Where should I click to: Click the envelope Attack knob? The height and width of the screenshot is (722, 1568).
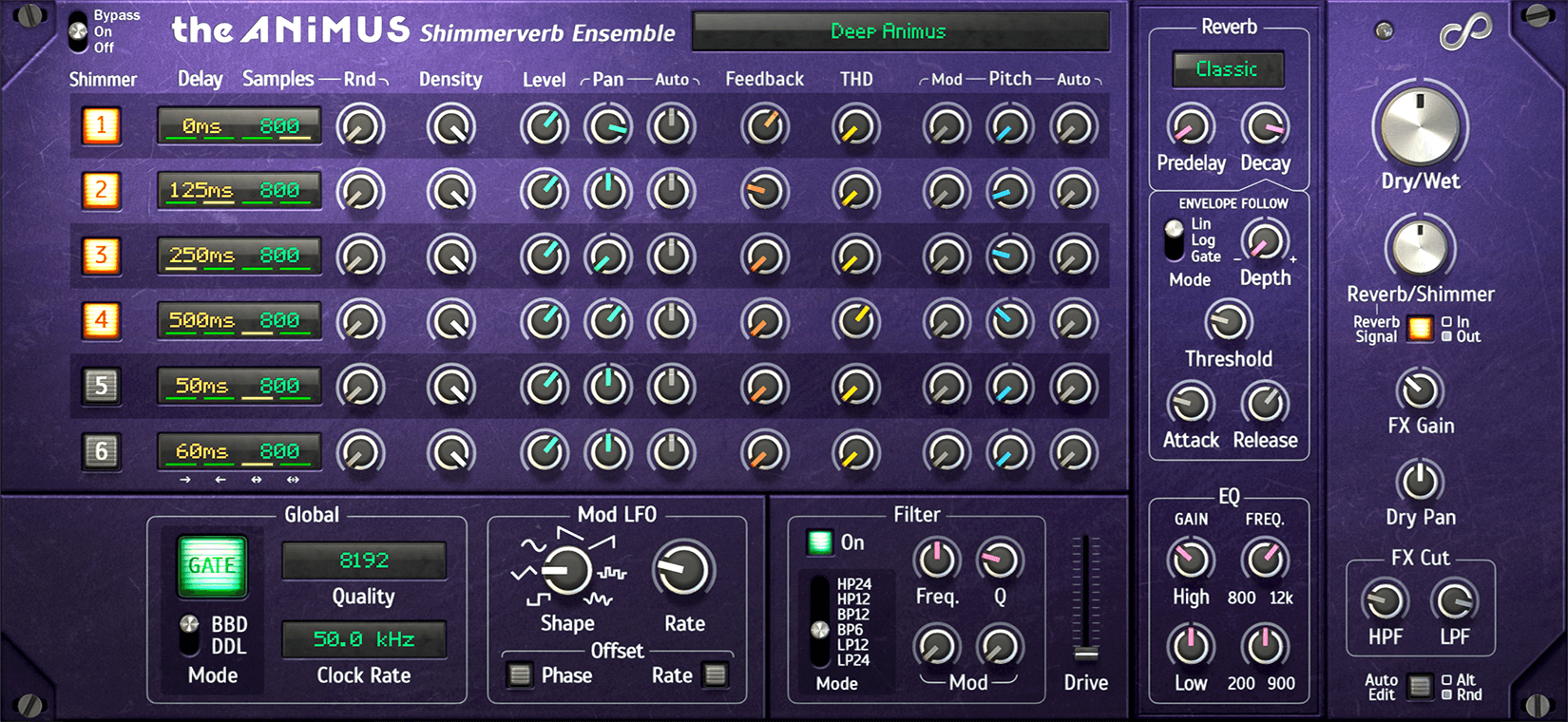point(1190,404)
